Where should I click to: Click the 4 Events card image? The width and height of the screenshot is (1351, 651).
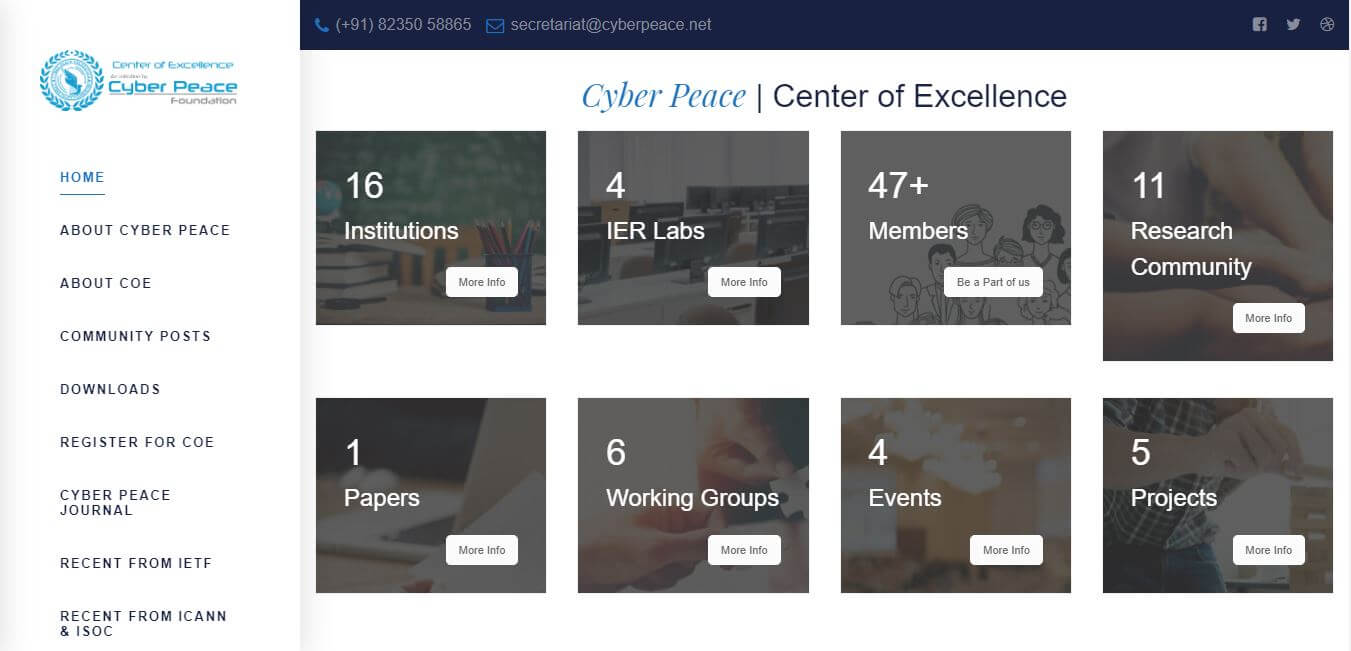[x=956, y=496]
